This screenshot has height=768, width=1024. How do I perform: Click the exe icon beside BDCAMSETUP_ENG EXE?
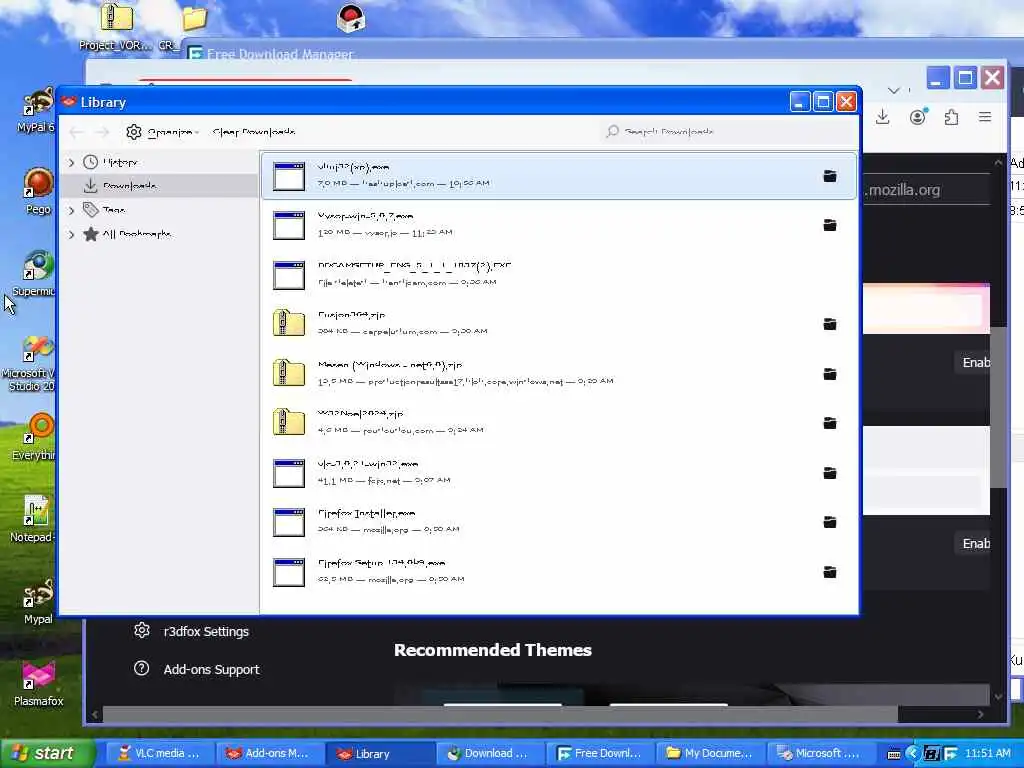tap(289, 275)
